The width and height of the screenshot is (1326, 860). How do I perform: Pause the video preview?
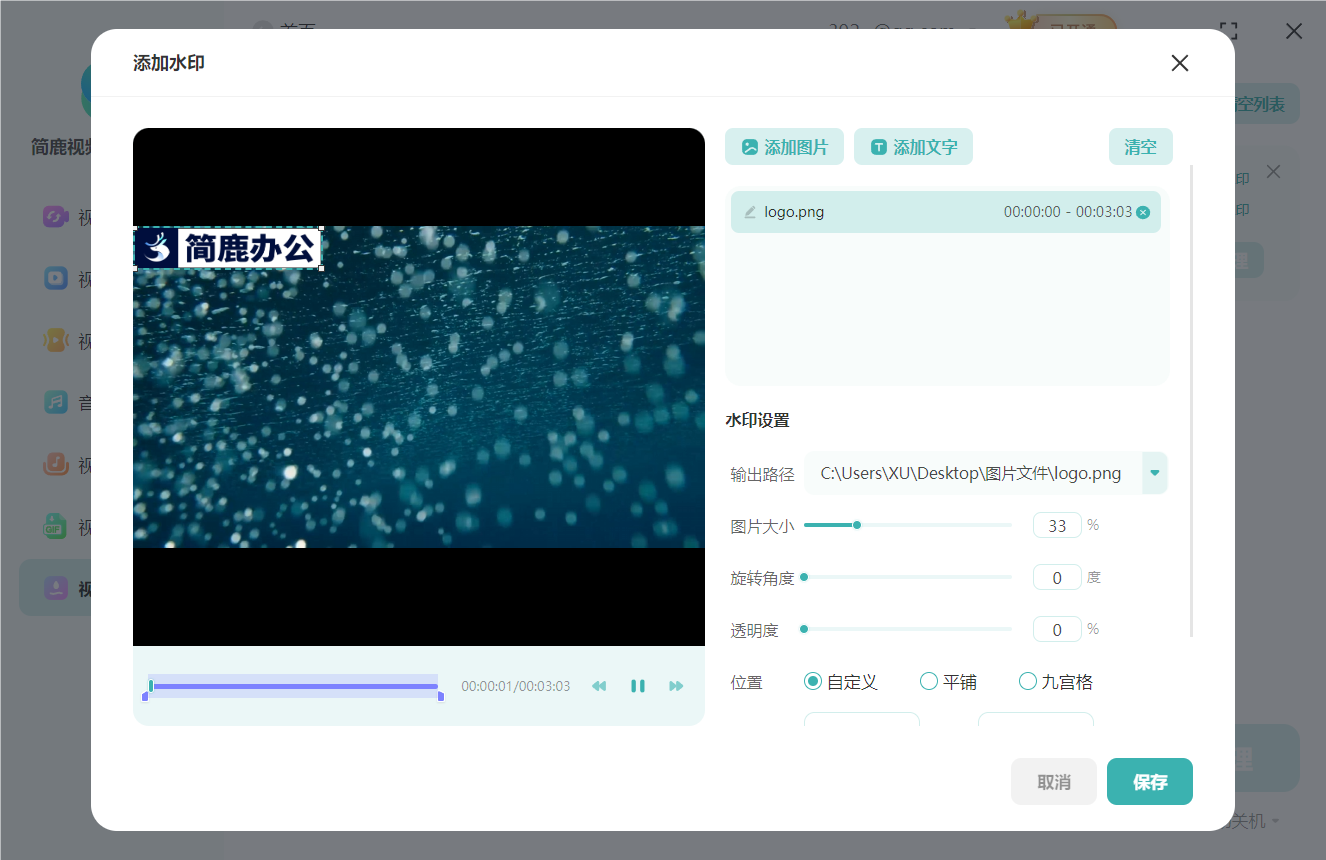[x=637, y=686]
